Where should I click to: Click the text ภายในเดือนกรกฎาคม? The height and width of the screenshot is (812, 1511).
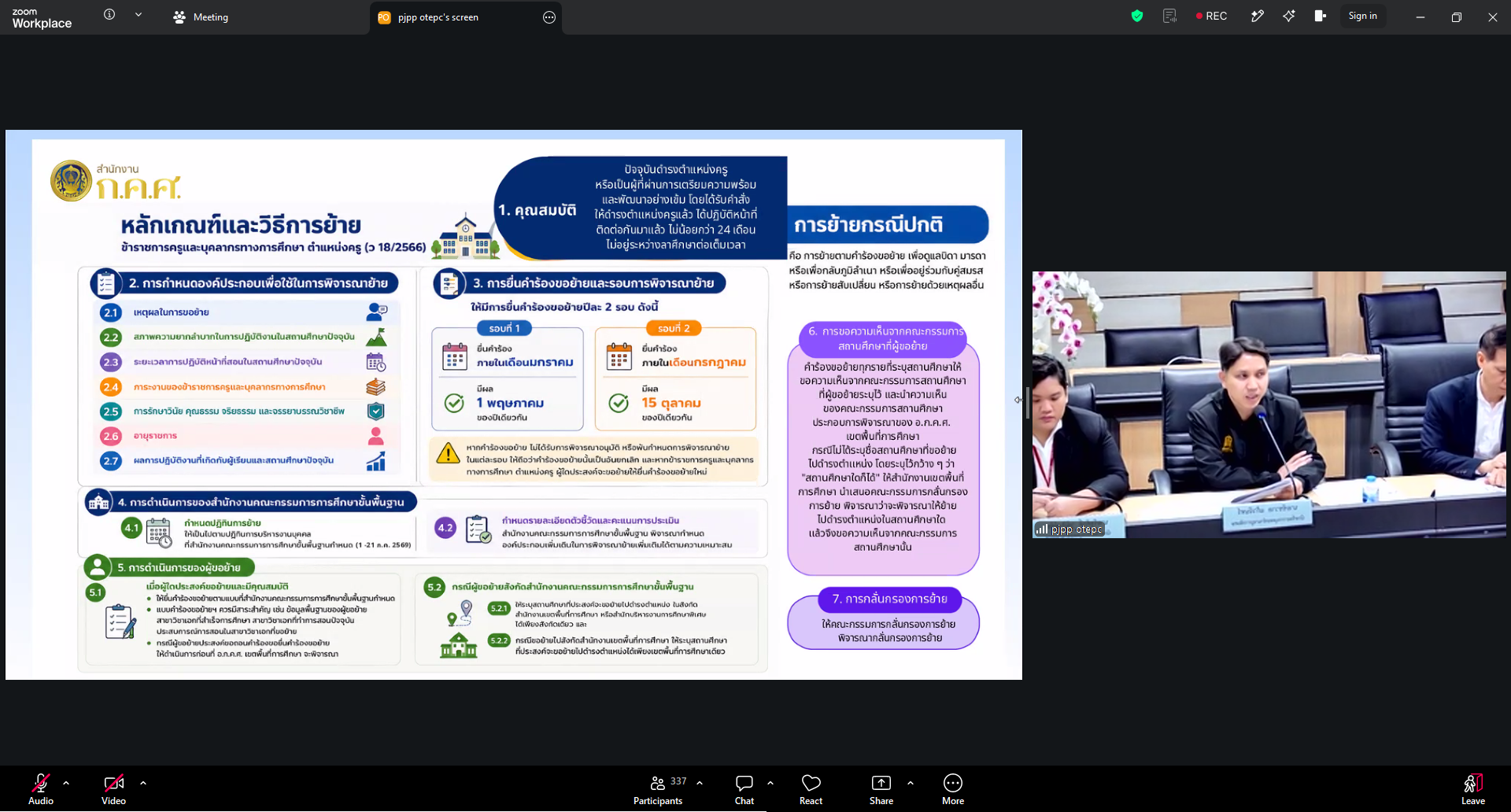(694, 363)
